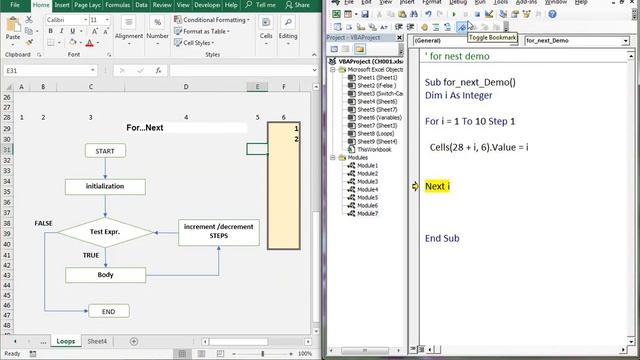Collapse the Microsoft Excel Objects folder
The height and width of the screenshot is (360, 640).
pyautogui.click(x=333, y=70)
